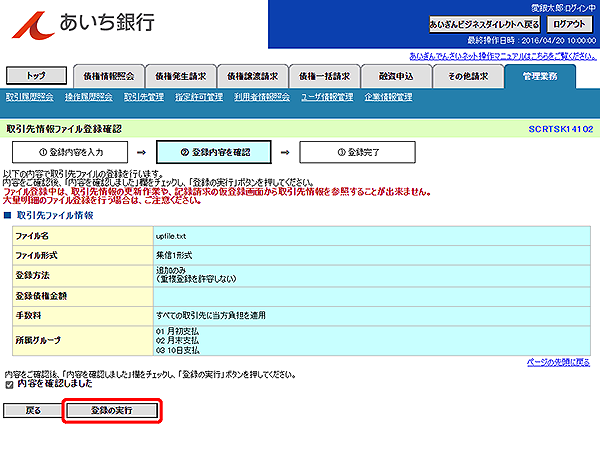Click the 取引先情報ファイル登録確認 page title
This screenshot has height=465, width=600.
pyautogui.click(x=64, y=129)
